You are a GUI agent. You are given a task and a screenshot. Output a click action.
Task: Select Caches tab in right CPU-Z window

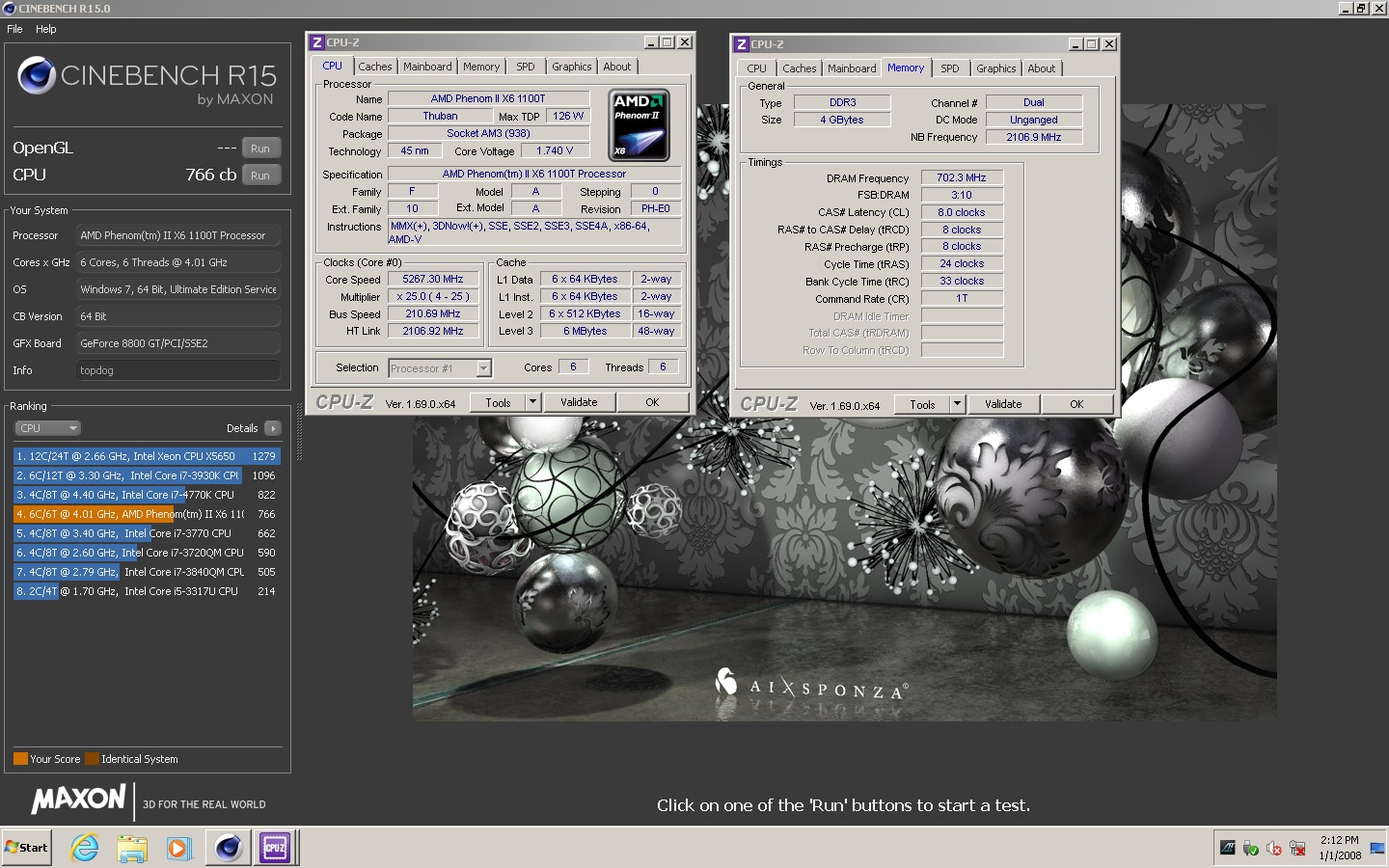[800, 68]
